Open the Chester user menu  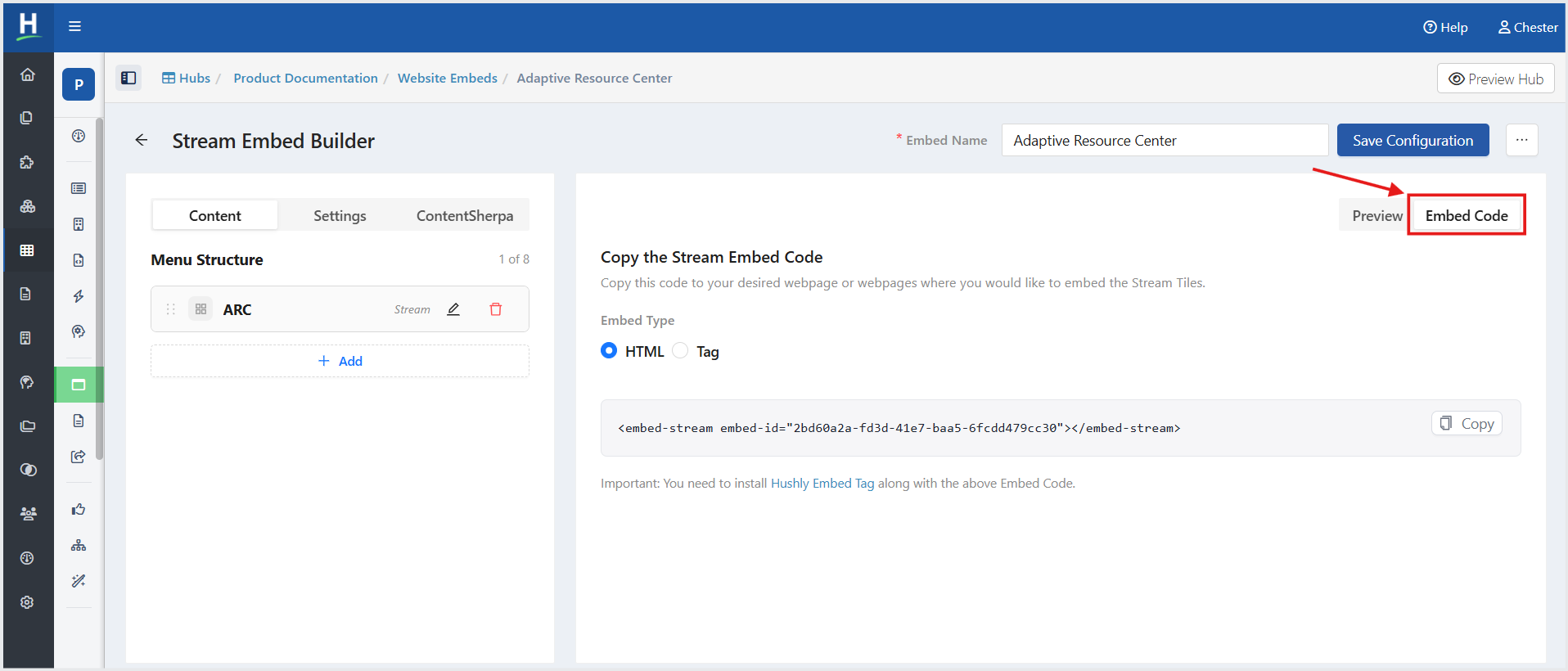click(x=1528, y=27)
